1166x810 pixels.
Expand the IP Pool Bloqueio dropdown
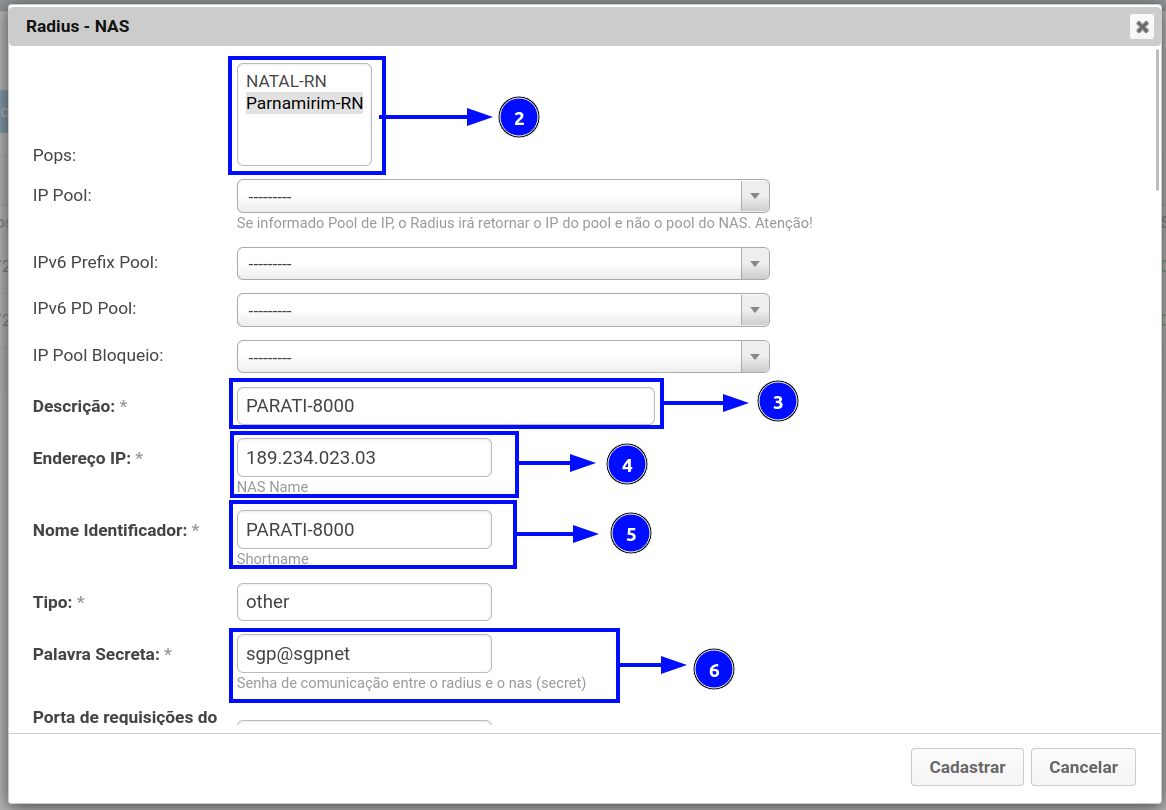pos(503,356)
